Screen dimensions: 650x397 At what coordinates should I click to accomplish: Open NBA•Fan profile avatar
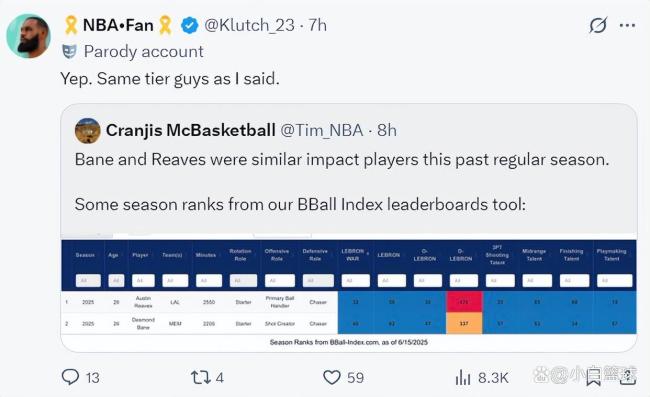coord(28,36)
